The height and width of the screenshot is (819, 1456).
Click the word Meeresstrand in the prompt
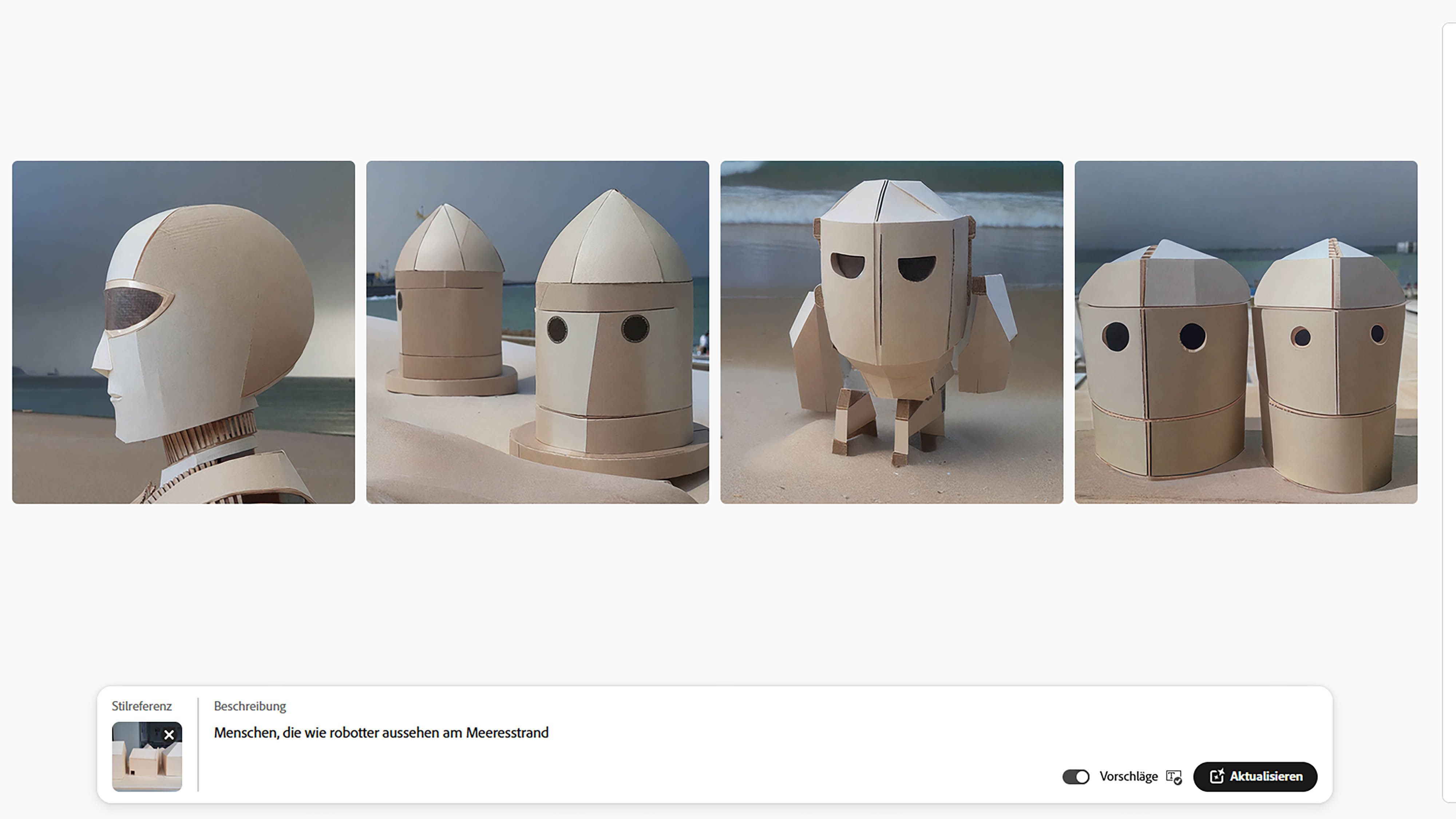[x=507, y=732]
